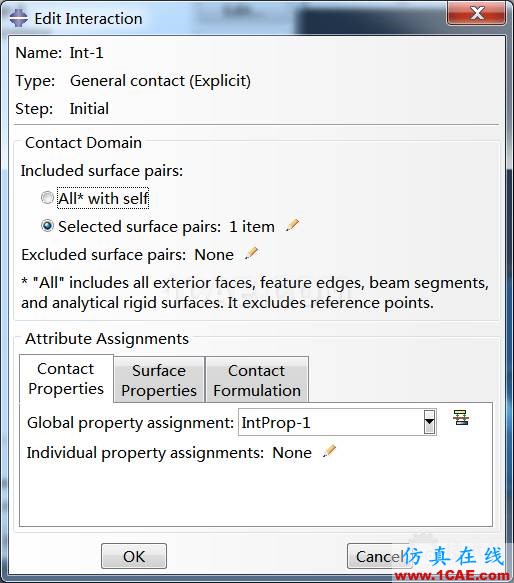This screenshot has width=514, height=583.
Task: Open the Surface Properties tab
Action: point(159,380)
